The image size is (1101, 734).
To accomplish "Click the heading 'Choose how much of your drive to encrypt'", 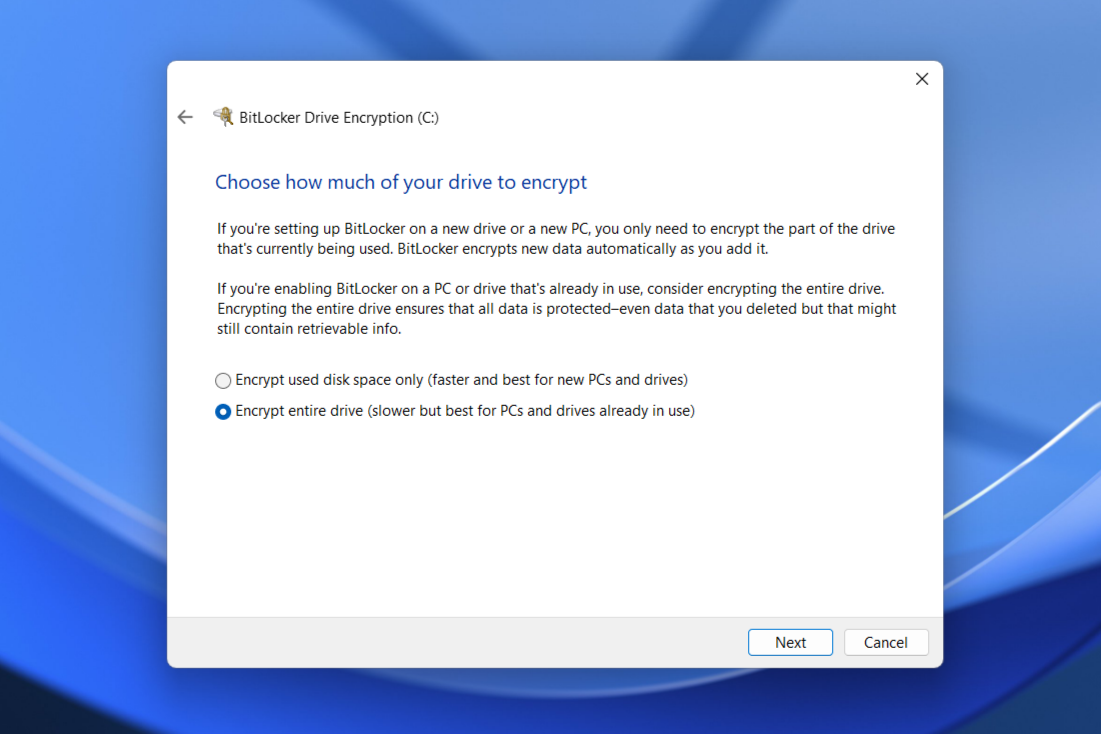I will [401, 182].
